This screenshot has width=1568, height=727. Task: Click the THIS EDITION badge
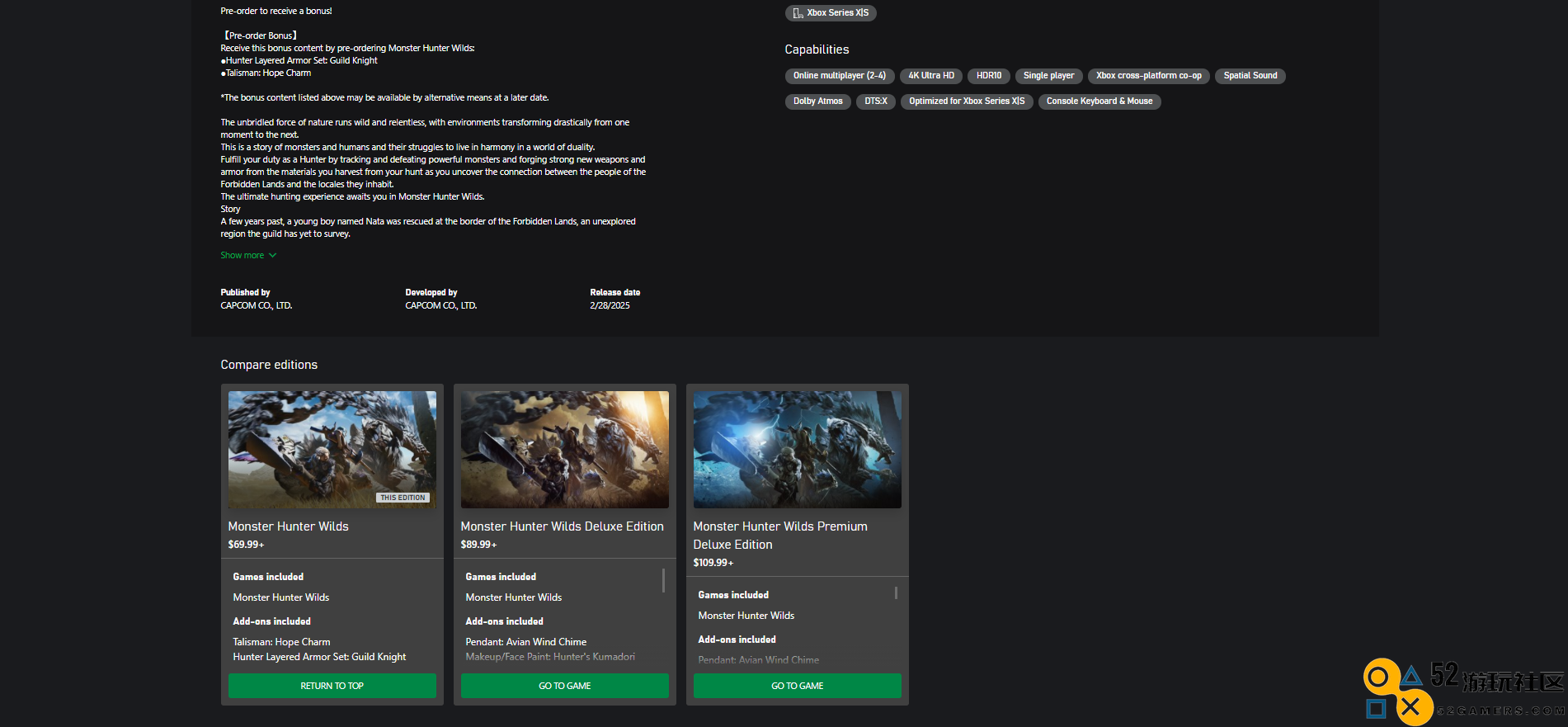pos(403,498)
